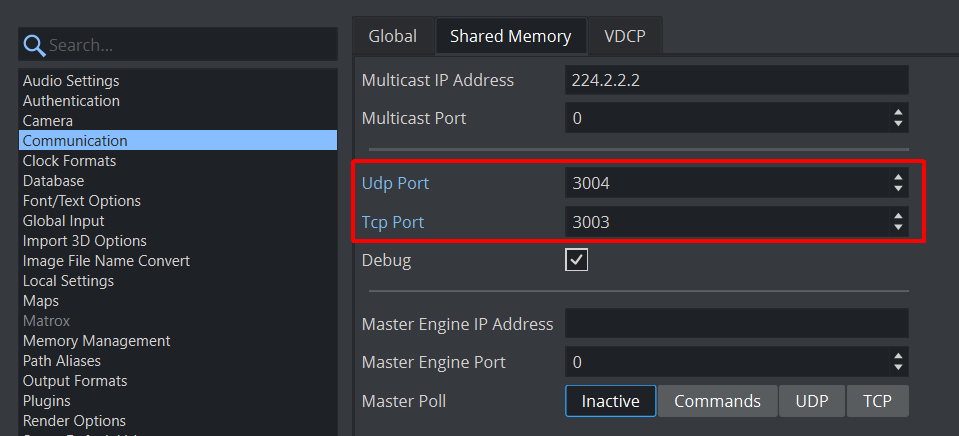
Task: Click the Multicast IP Address field
Action: (x=736, y=80)
